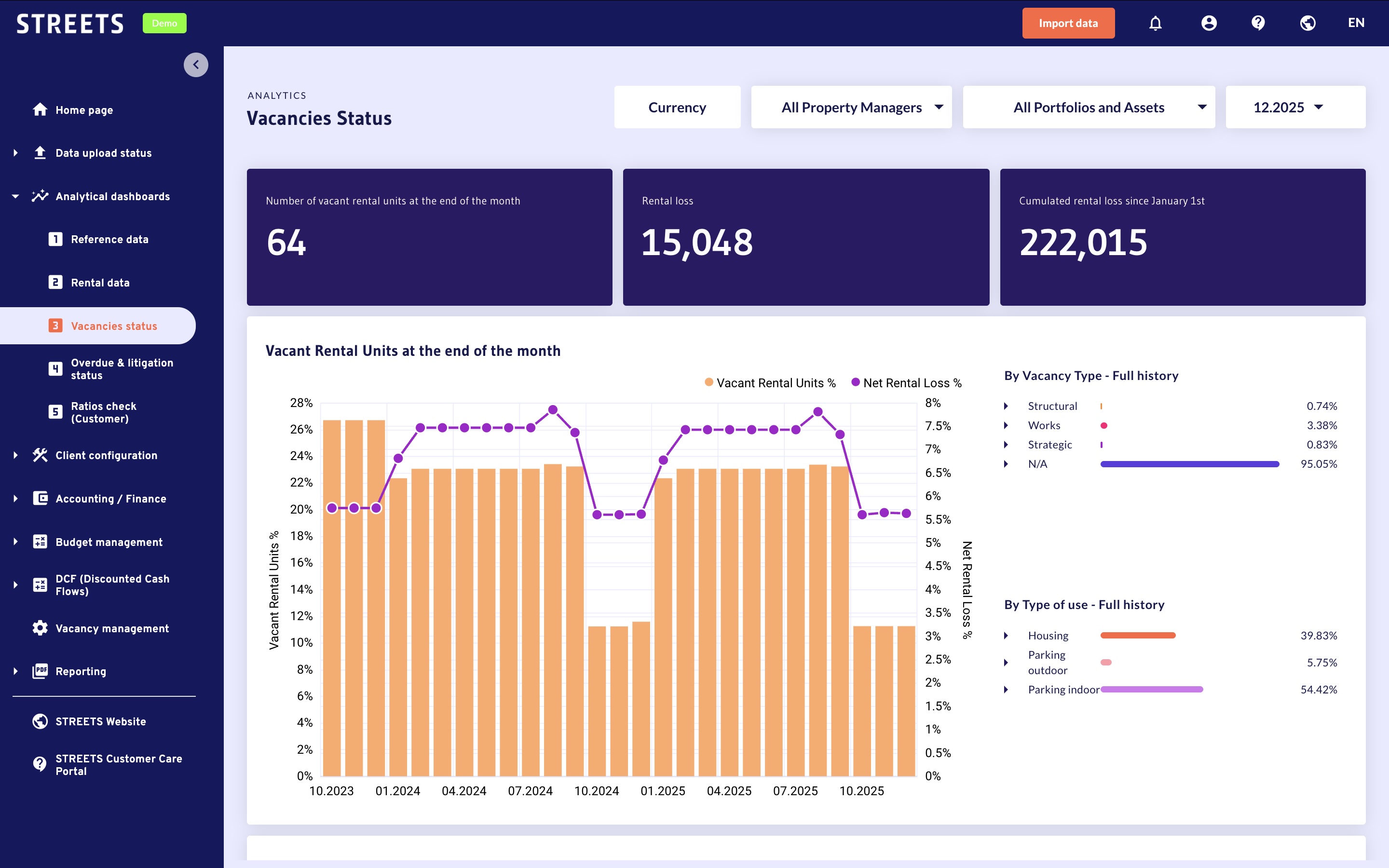Click the Parking indoor violet progress bar
The width and height of the screenshot is (1389, 868).
[1151, 690]
